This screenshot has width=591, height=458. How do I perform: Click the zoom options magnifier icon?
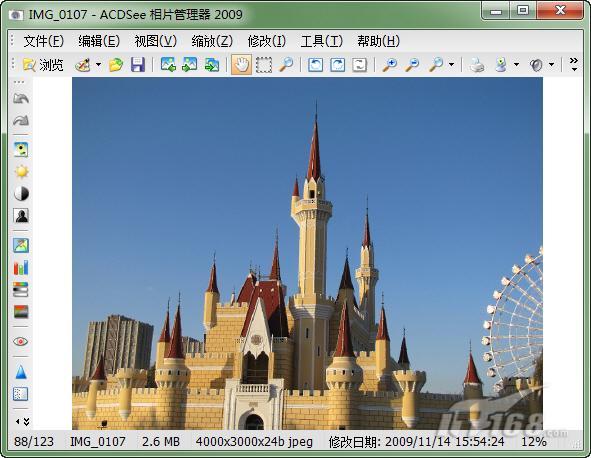tap(436, 65)
